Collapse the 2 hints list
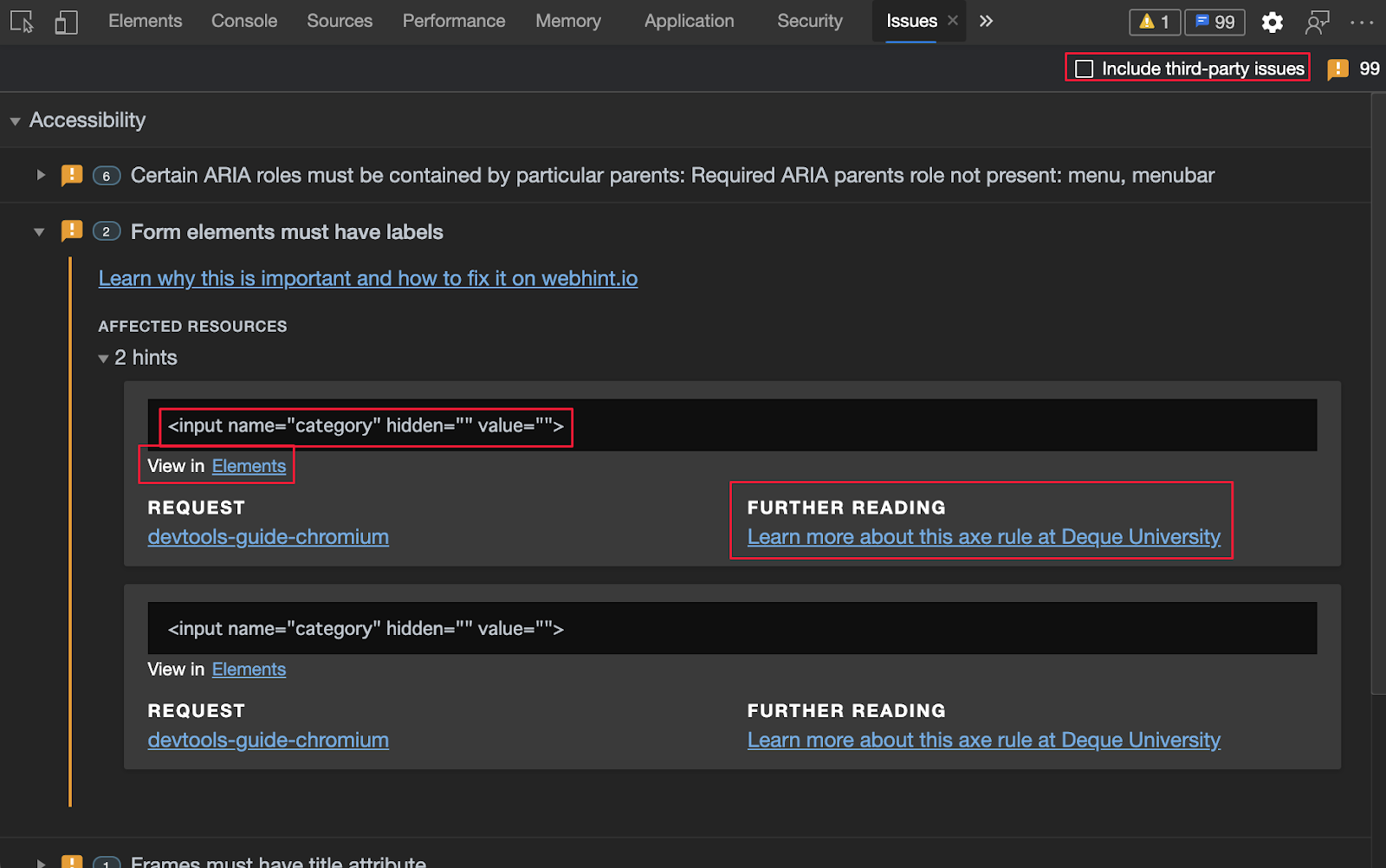This screenshot has height=868, width=1386. point(103,359)
